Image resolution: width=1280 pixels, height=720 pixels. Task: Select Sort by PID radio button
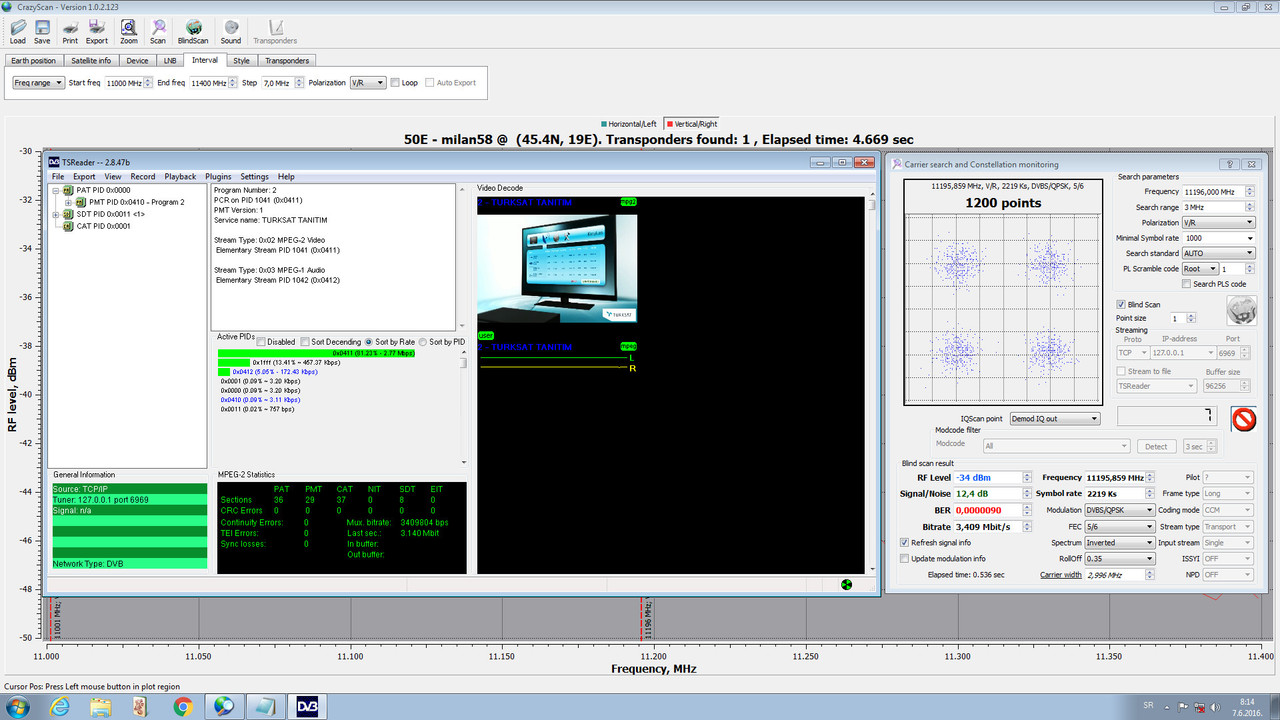[x=423, y=342]
